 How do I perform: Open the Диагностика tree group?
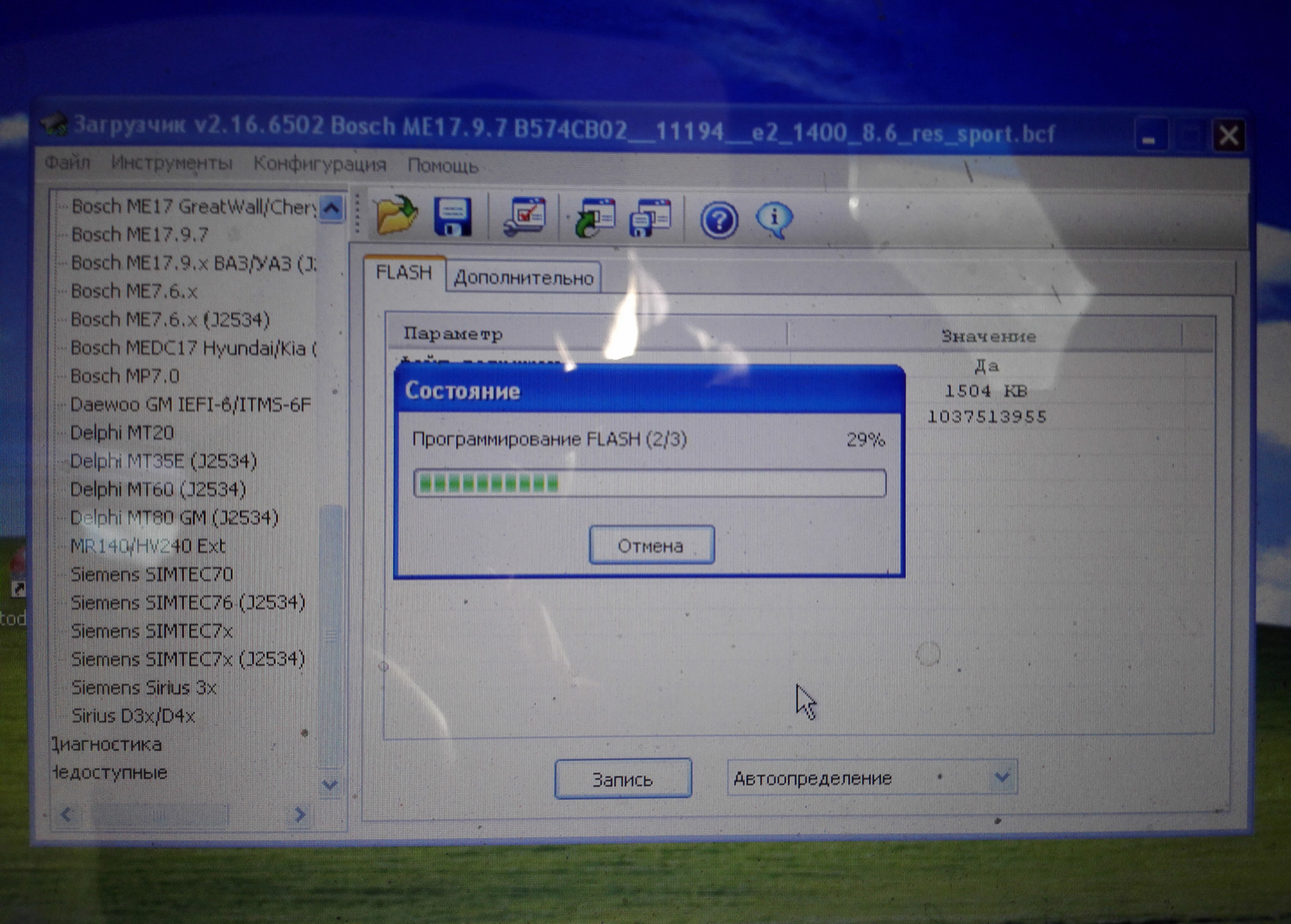106,744
